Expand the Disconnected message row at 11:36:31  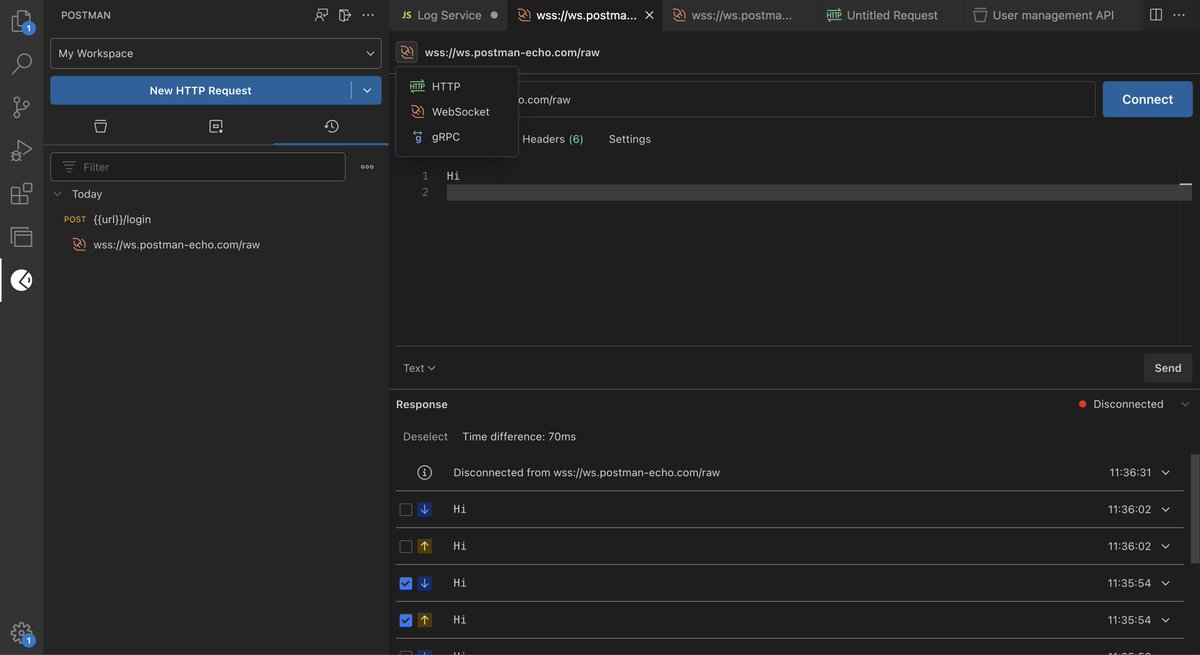[1165, 472]
